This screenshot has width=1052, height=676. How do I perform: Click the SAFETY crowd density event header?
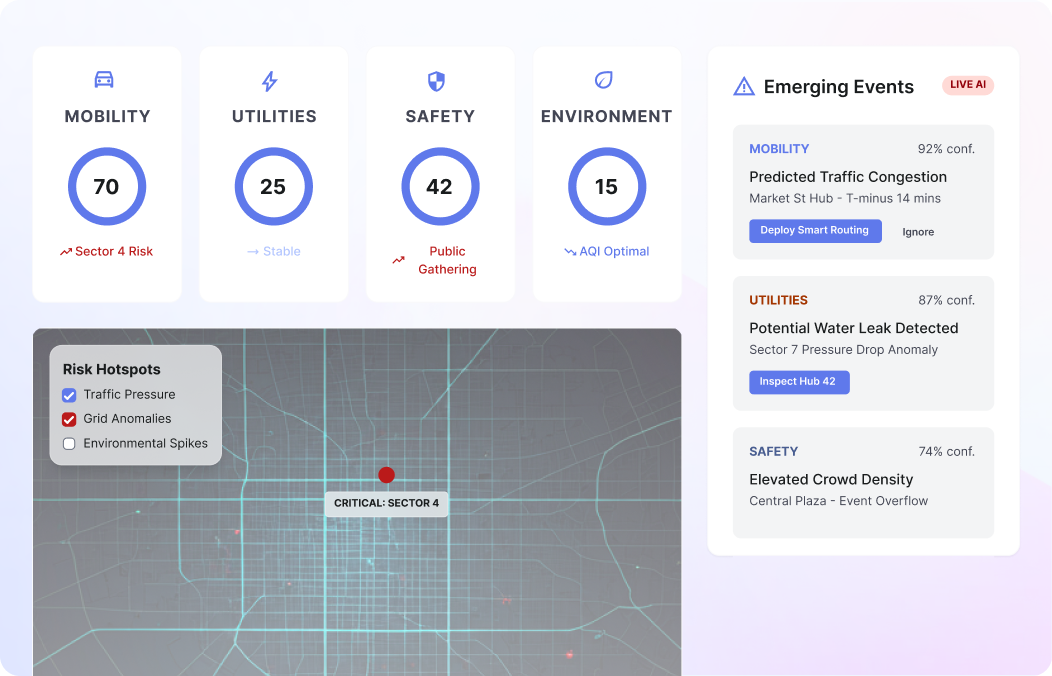775,451
